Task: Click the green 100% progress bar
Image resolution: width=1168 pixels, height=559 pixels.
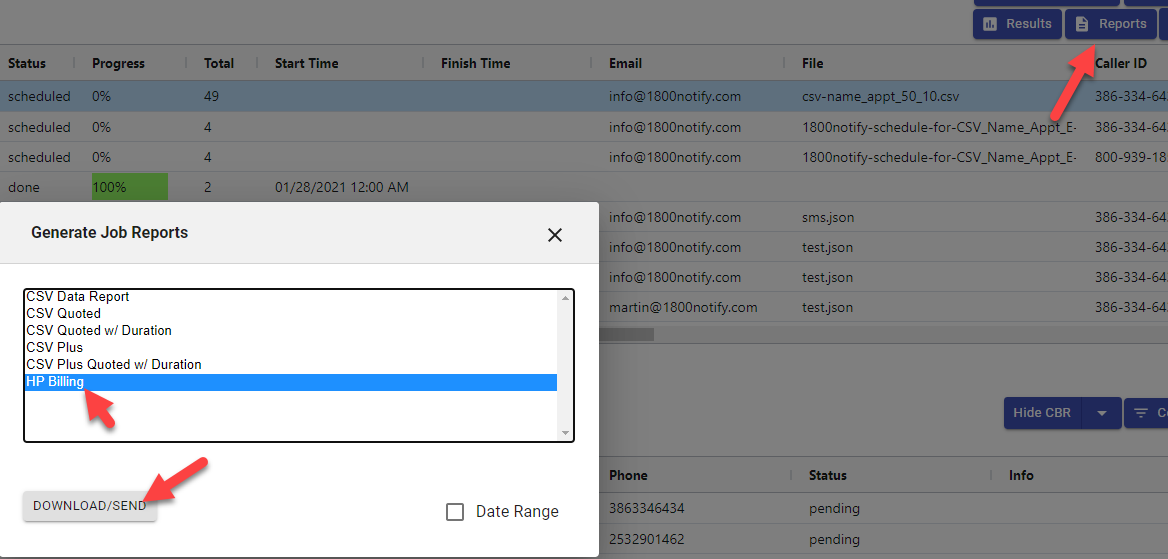Action: point(129,187)
